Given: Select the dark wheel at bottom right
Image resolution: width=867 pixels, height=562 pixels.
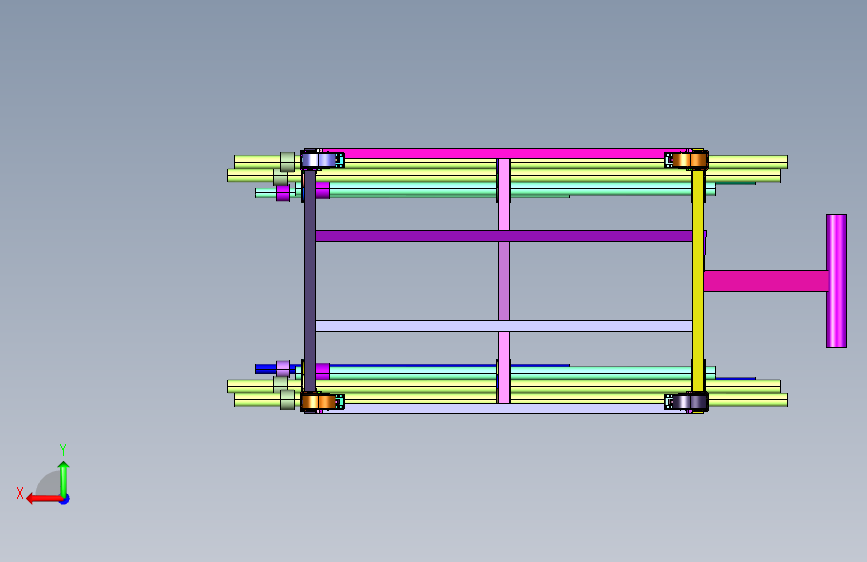Looking at the screenshot, I should (x=689, y=402).
